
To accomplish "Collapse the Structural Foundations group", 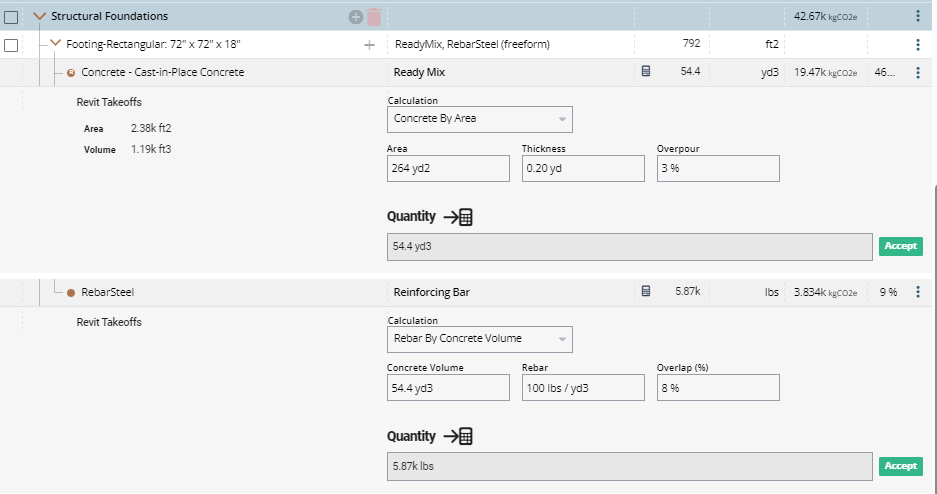I will [x=39, y=17].
